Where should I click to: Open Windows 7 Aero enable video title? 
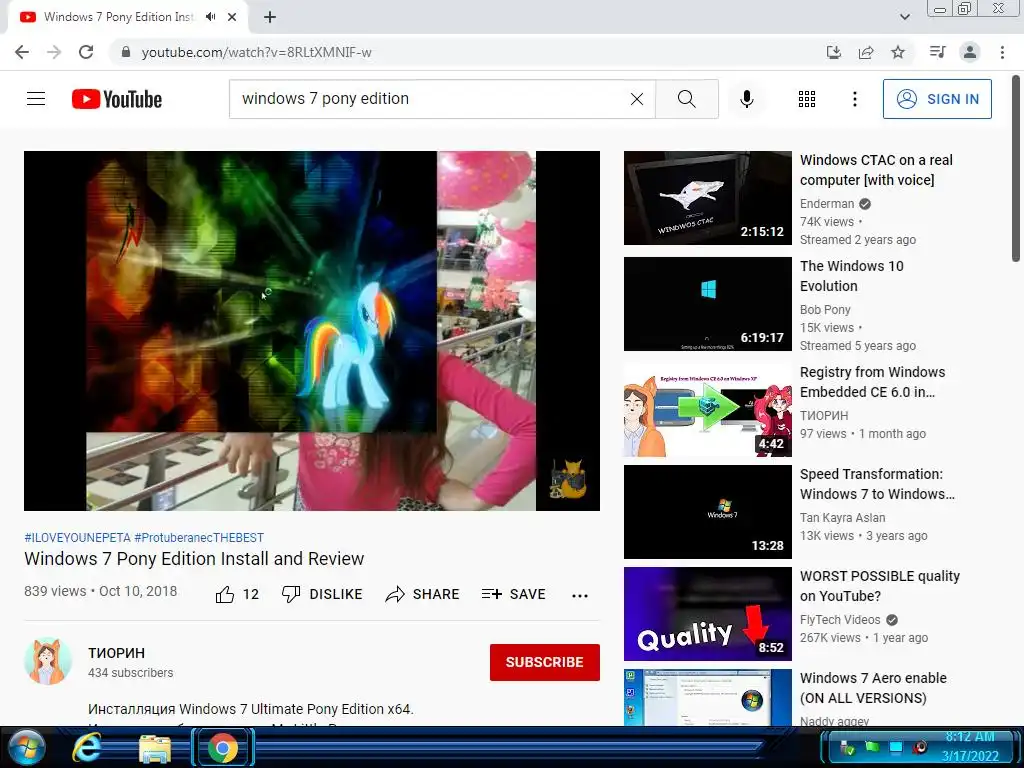click(873, 688)
